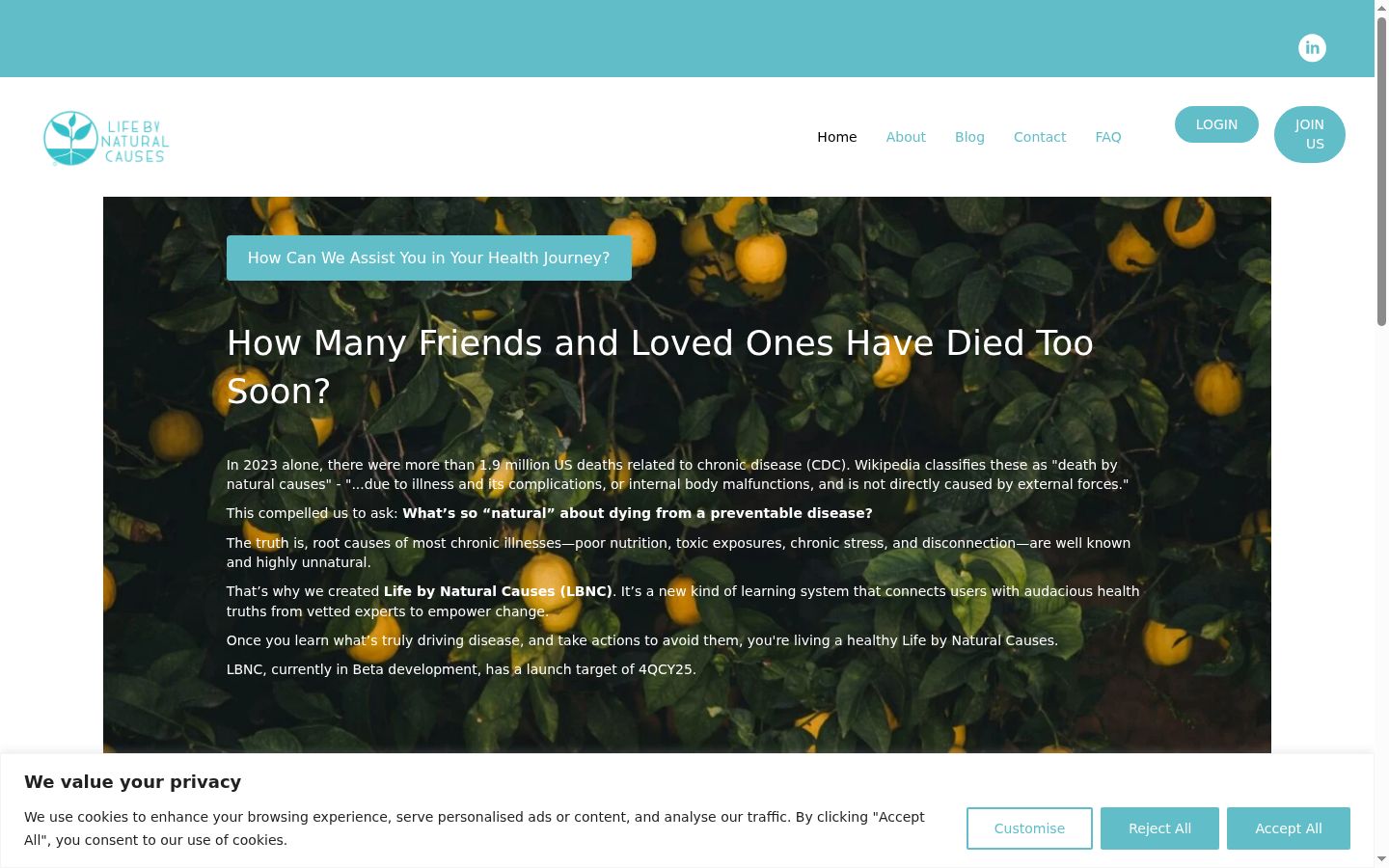Click the "We use cookies to enhance" notice text
Image resolution: width=1389 pixels, height=868 pixels.
[x=475, y=828]
